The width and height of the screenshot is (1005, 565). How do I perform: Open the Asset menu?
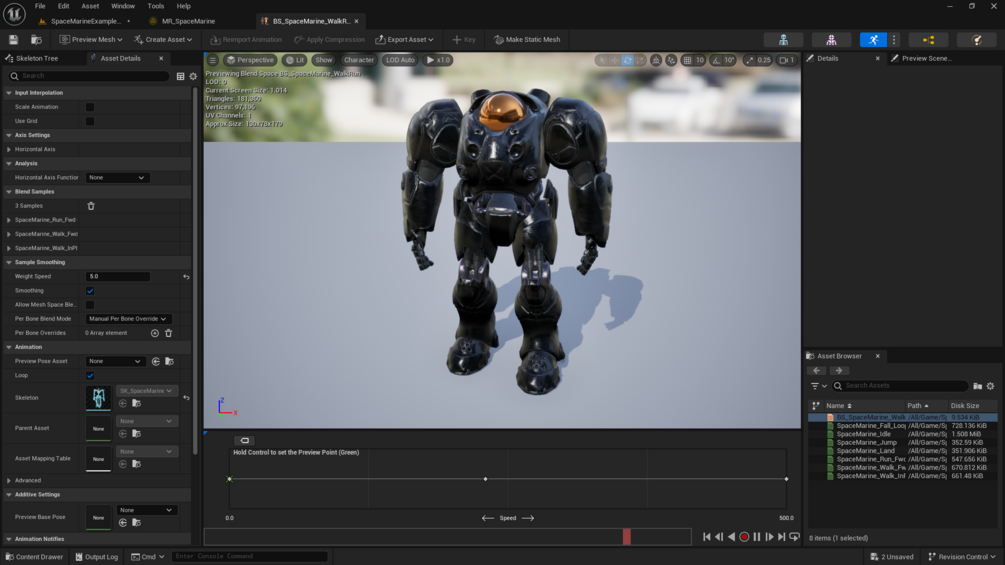point(90,6)
